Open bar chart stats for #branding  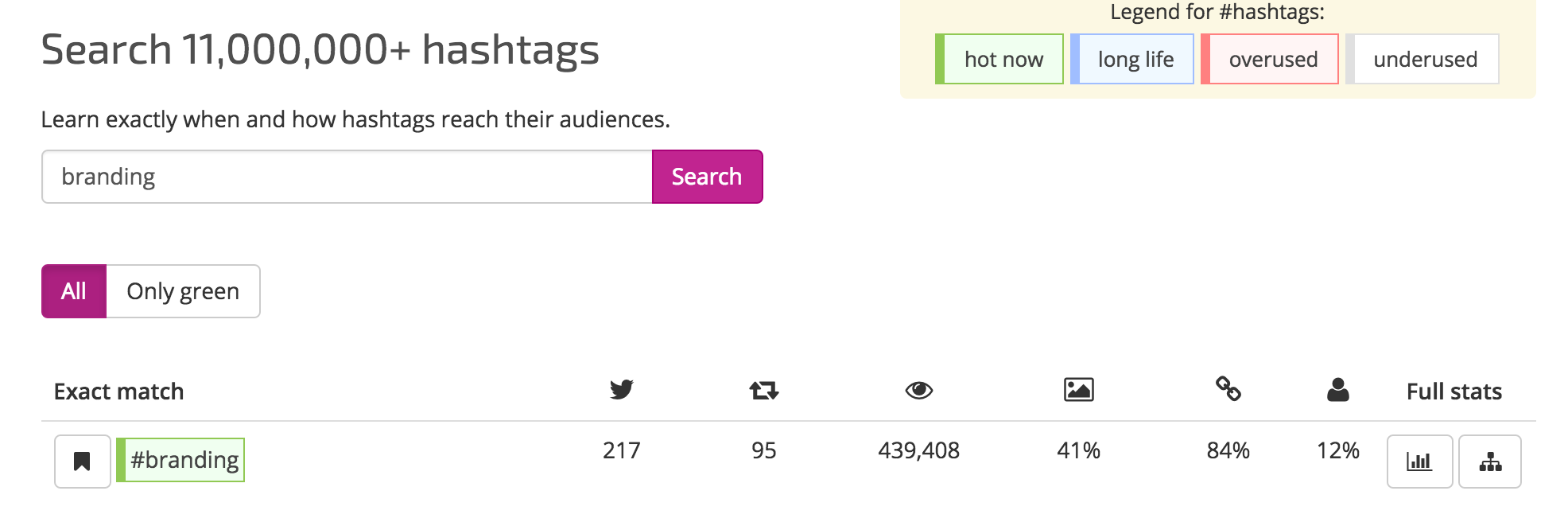click(1419, 462)
